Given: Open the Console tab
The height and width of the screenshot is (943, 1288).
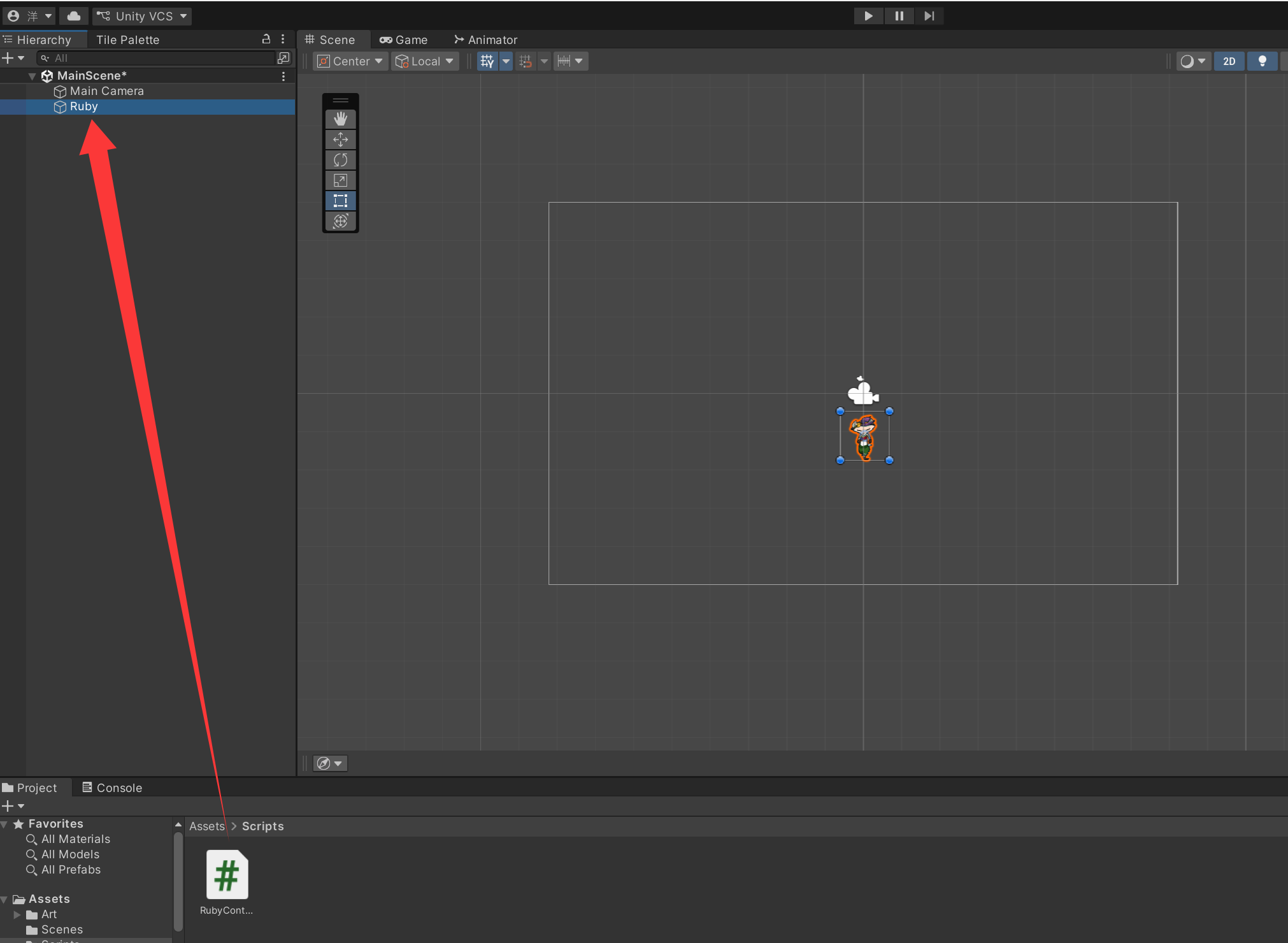Looking at the screenshot, I should click(x=112, y=788).
